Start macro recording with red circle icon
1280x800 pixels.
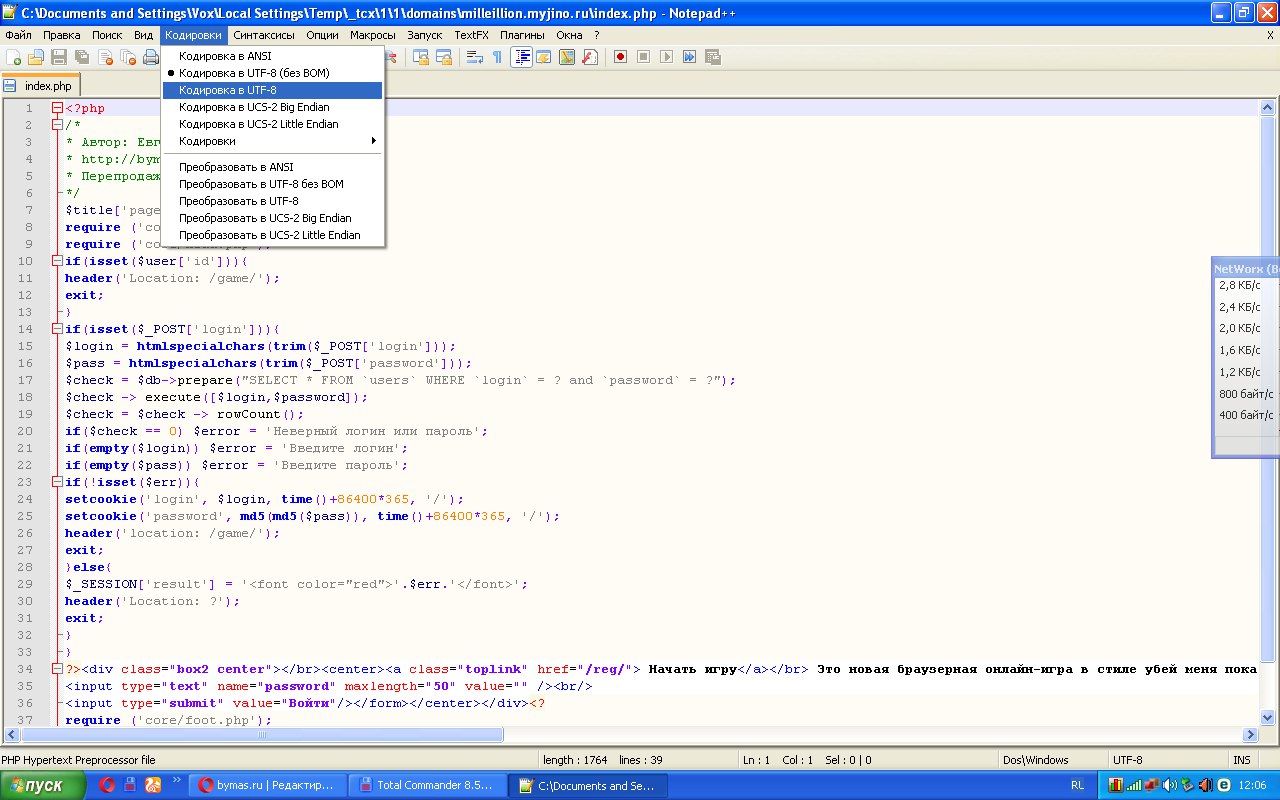(620, 57)
